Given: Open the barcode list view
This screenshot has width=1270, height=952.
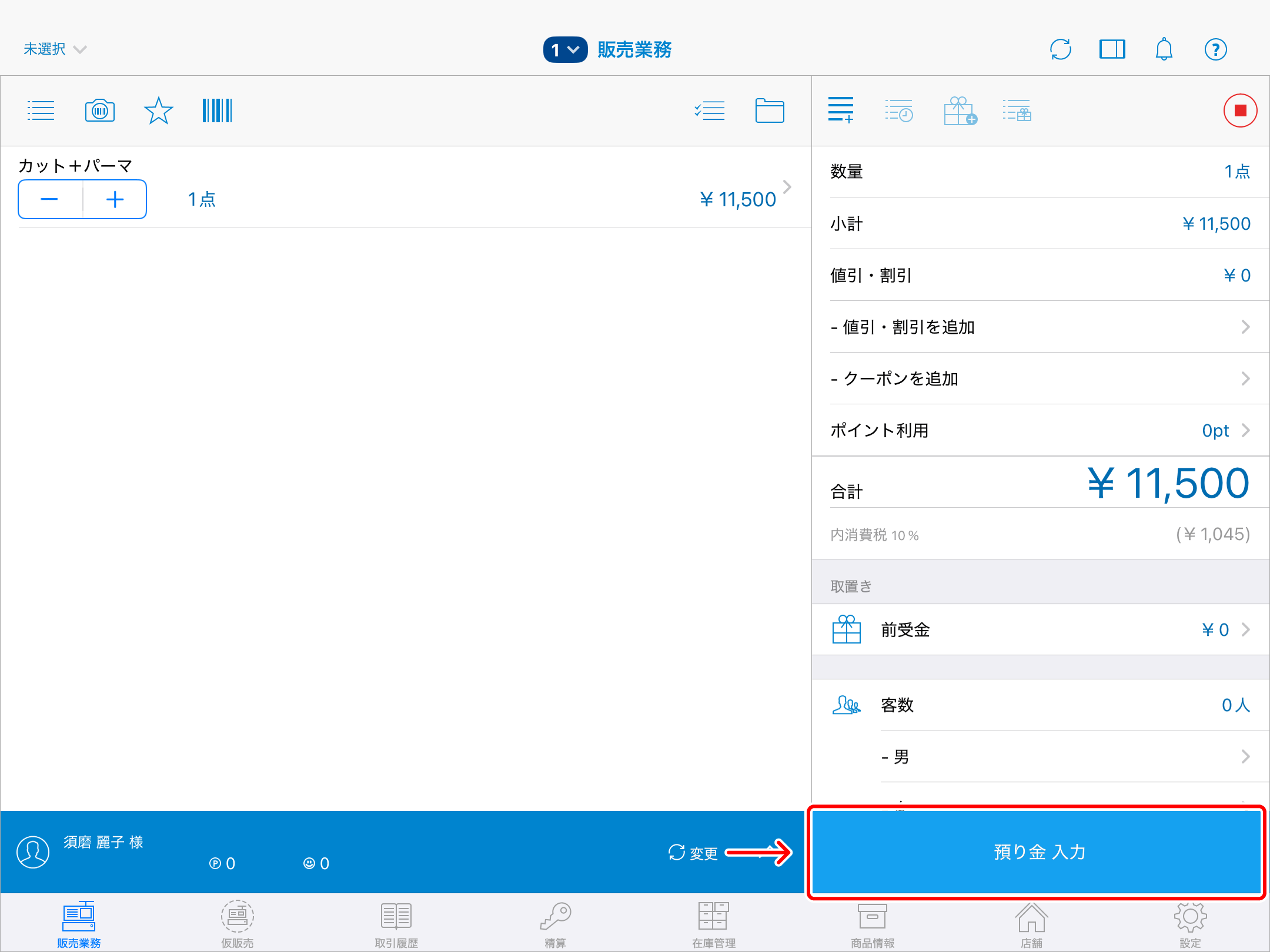Looking at the screenshot, I should 217,110.
